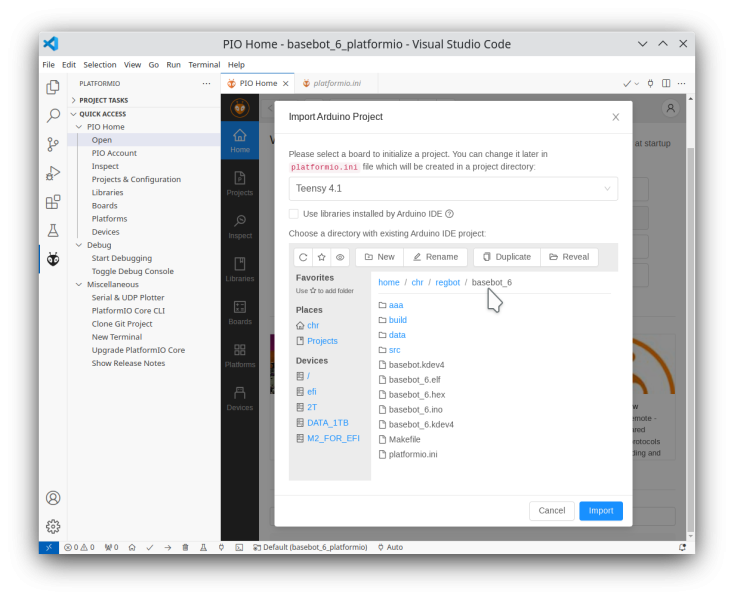Open the src folder in file list
This screenshot has width=734, height=600.
click(394, 350)
